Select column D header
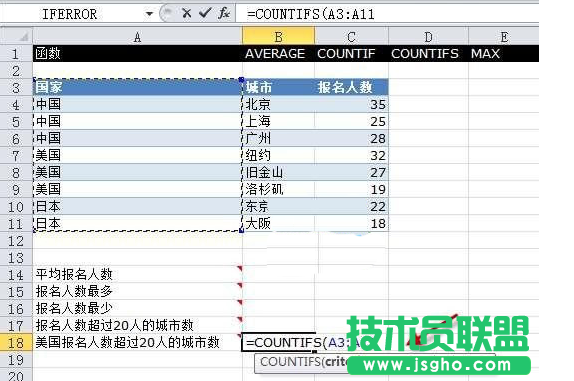 428,37
